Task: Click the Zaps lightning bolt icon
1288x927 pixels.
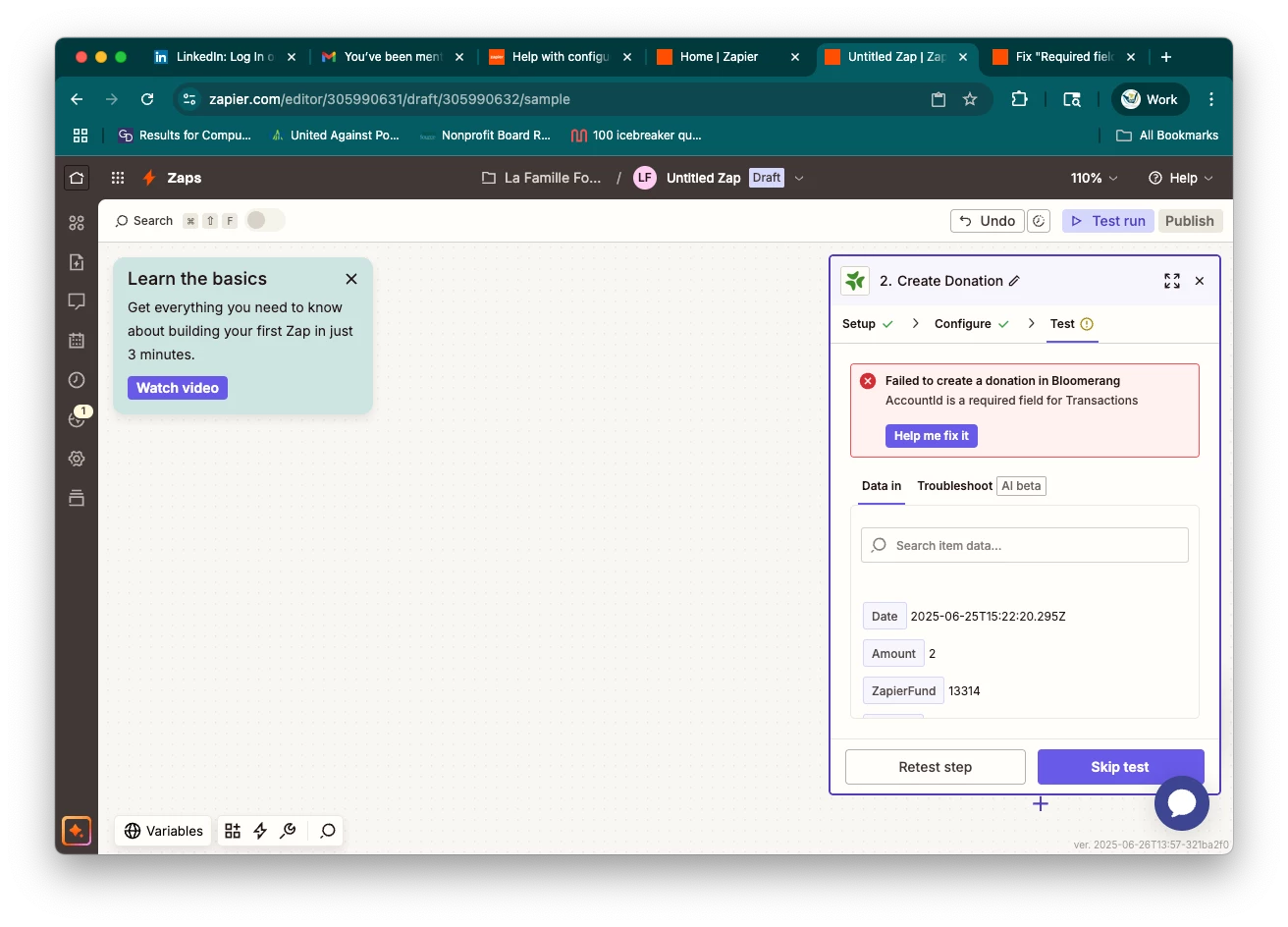Action: tap(149, 178)
